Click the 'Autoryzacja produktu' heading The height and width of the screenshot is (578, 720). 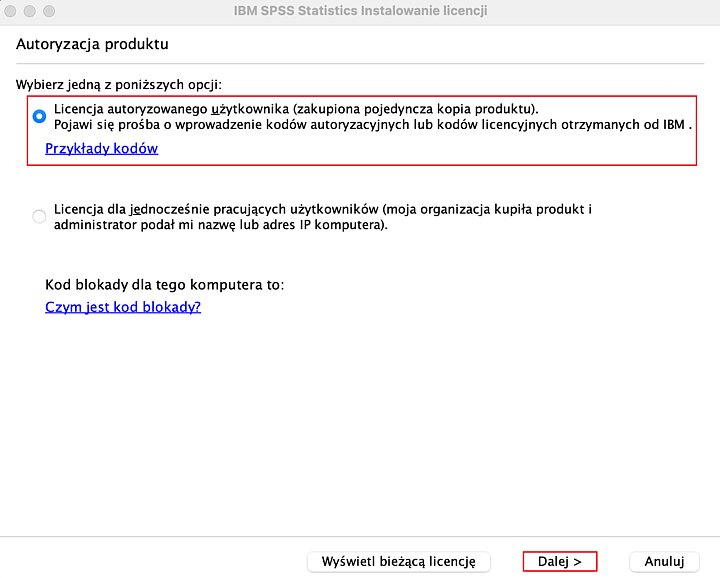92,44
